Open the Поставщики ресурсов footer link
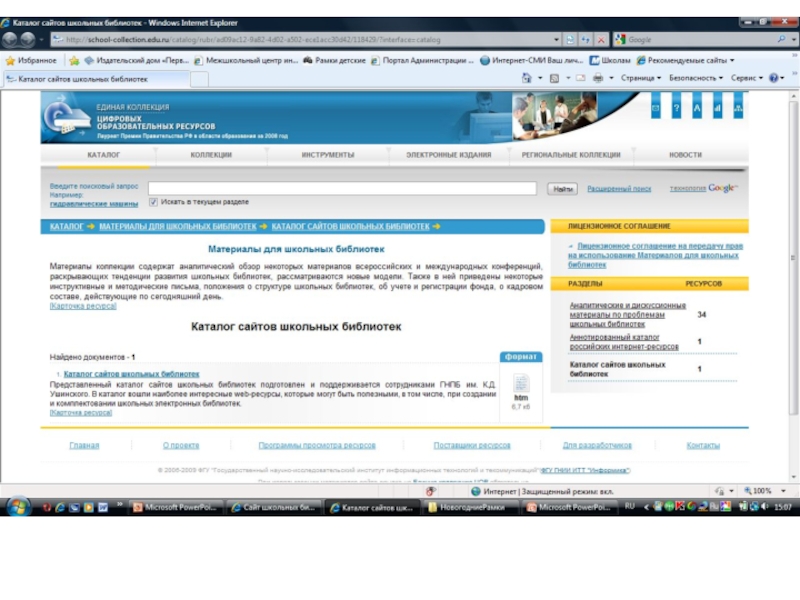The image size is (800, 600). (472, 445)
